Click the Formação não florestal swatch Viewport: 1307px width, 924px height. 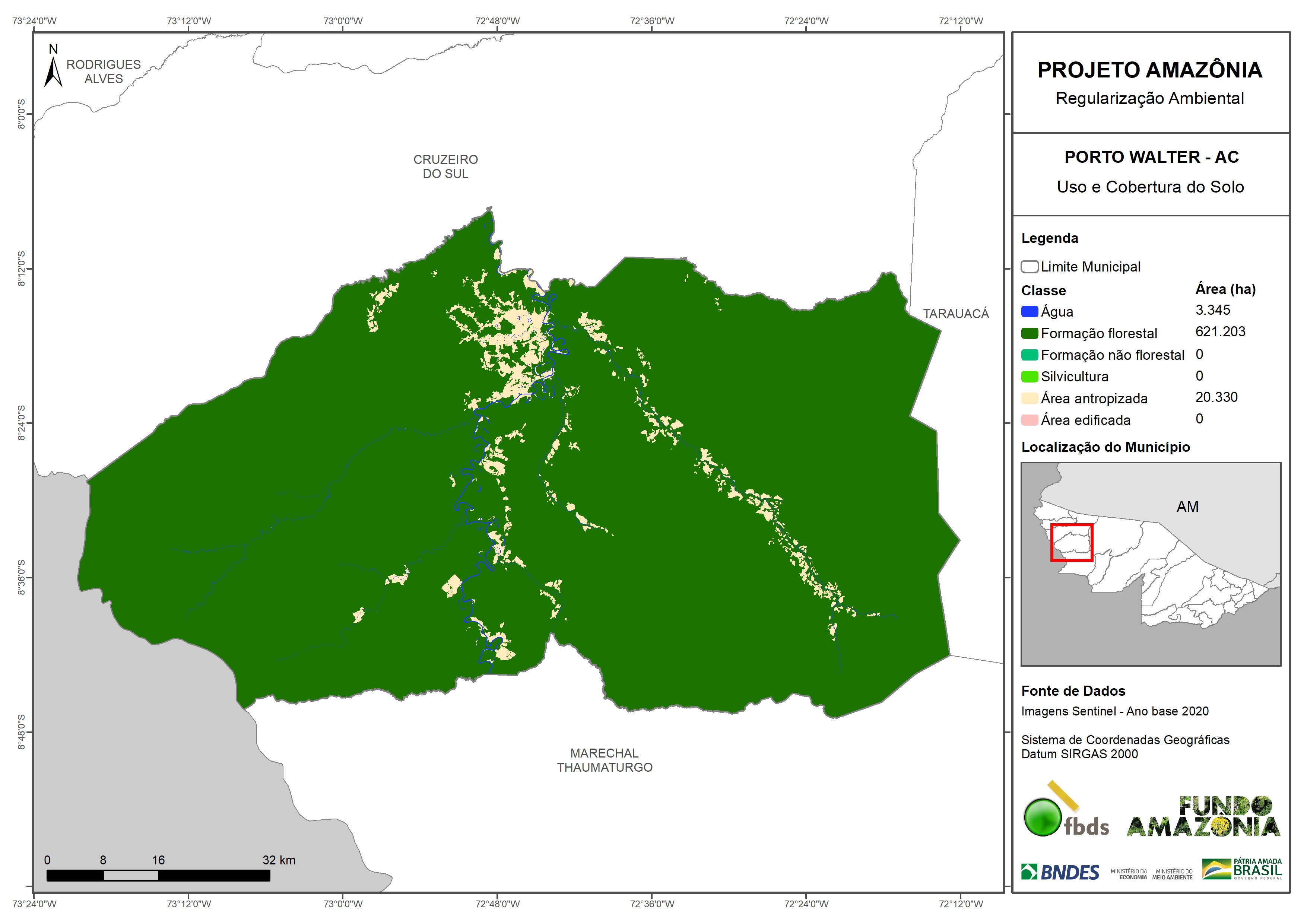tap(1029, 355)
